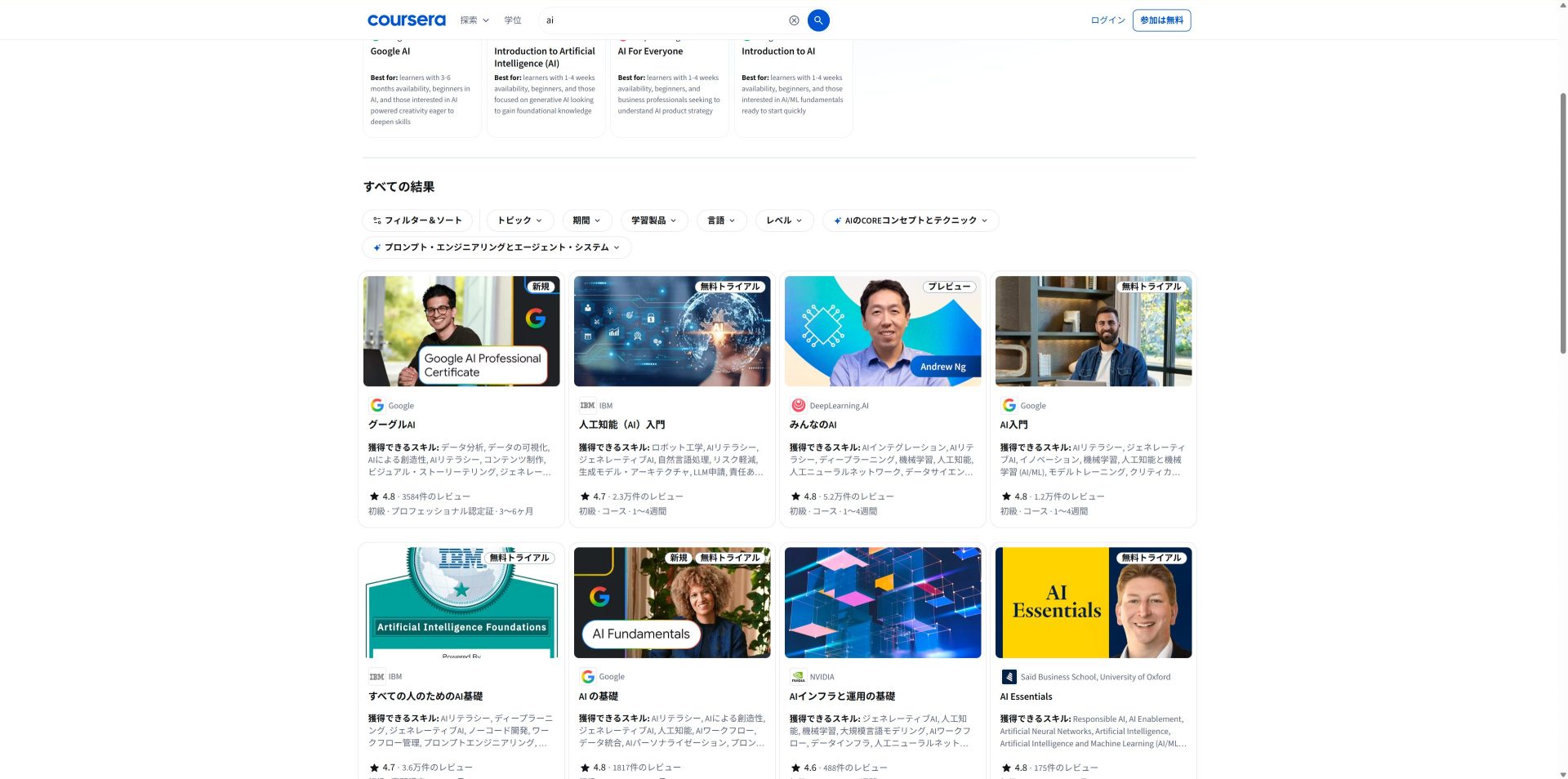
Task: Open the 人工知能（AI）入門 course title
Action: click(621, 425)
